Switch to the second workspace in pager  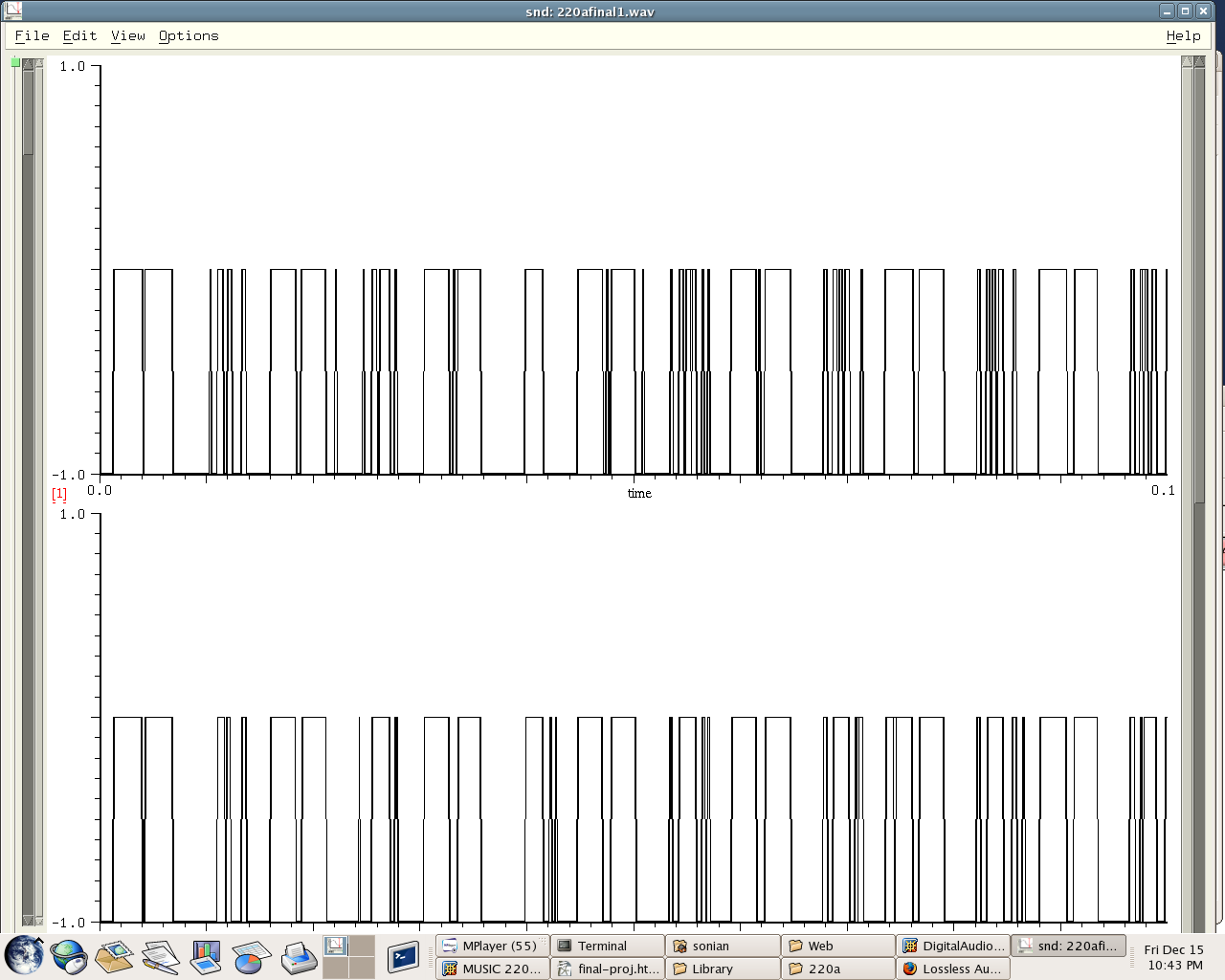362,946
